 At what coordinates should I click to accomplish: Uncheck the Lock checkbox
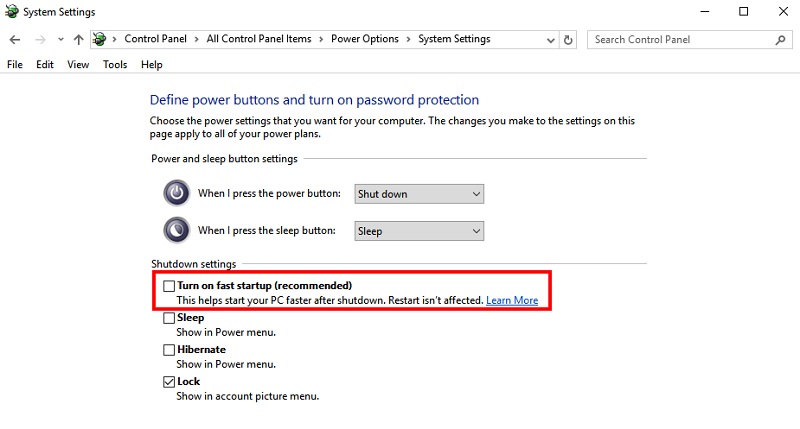tap(169, 382)
